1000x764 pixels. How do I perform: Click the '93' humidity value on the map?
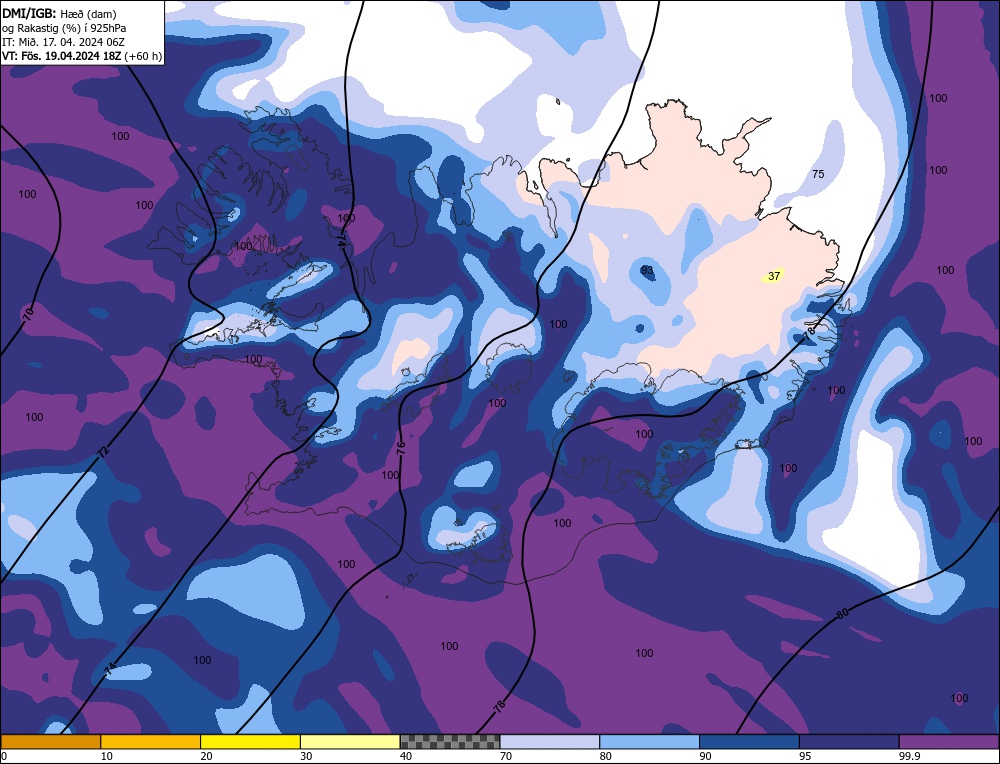tap(647, 270)
